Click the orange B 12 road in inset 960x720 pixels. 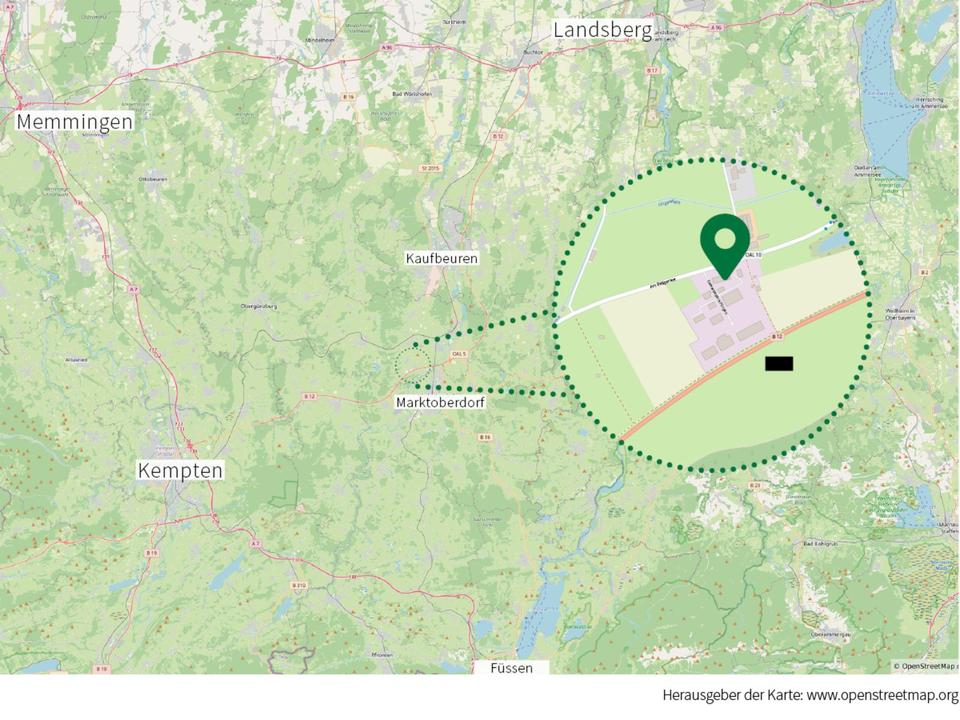744,367
